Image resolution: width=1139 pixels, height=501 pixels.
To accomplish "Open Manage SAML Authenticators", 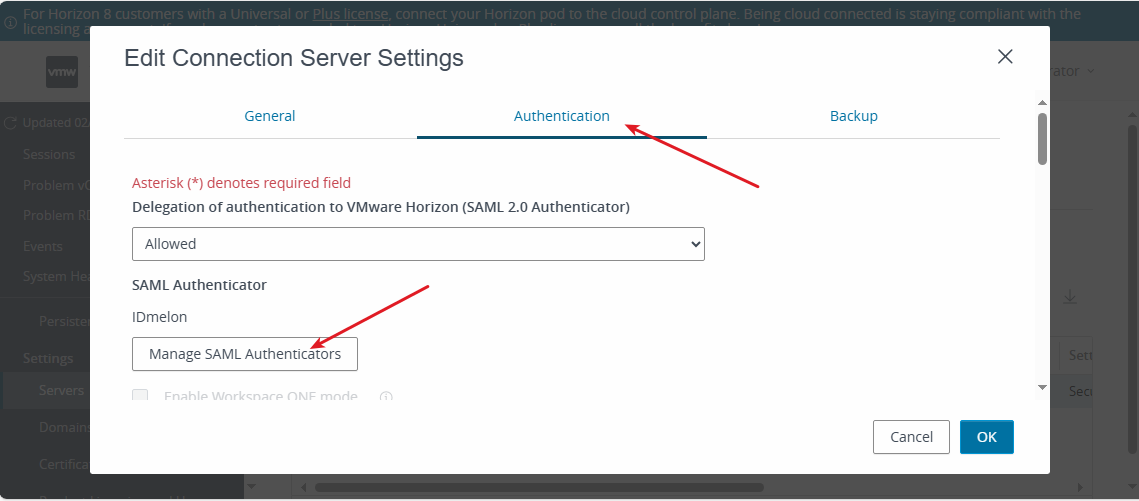I will (x=245, y=354).
